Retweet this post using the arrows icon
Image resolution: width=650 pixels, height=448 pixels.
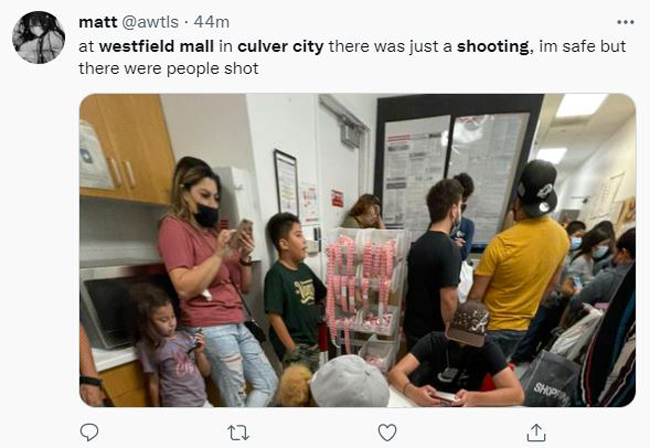(x=238, y=433)
